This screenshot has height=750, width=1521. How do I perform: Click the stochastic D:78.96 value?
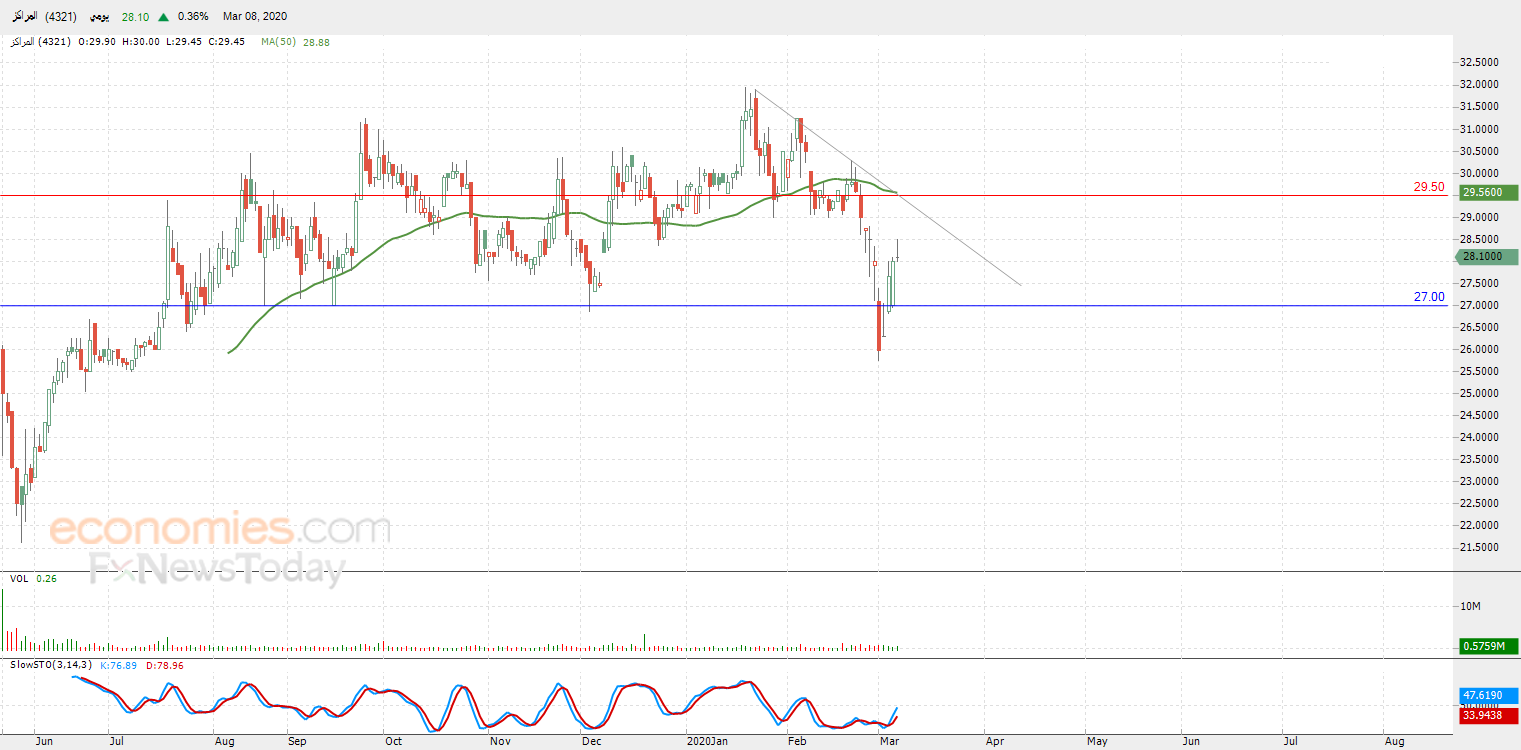(165, 665)
